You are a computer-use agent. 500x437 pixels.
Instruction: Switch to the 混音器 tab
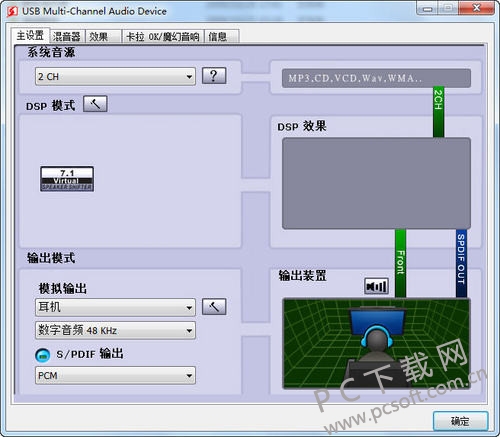(67, 36)
